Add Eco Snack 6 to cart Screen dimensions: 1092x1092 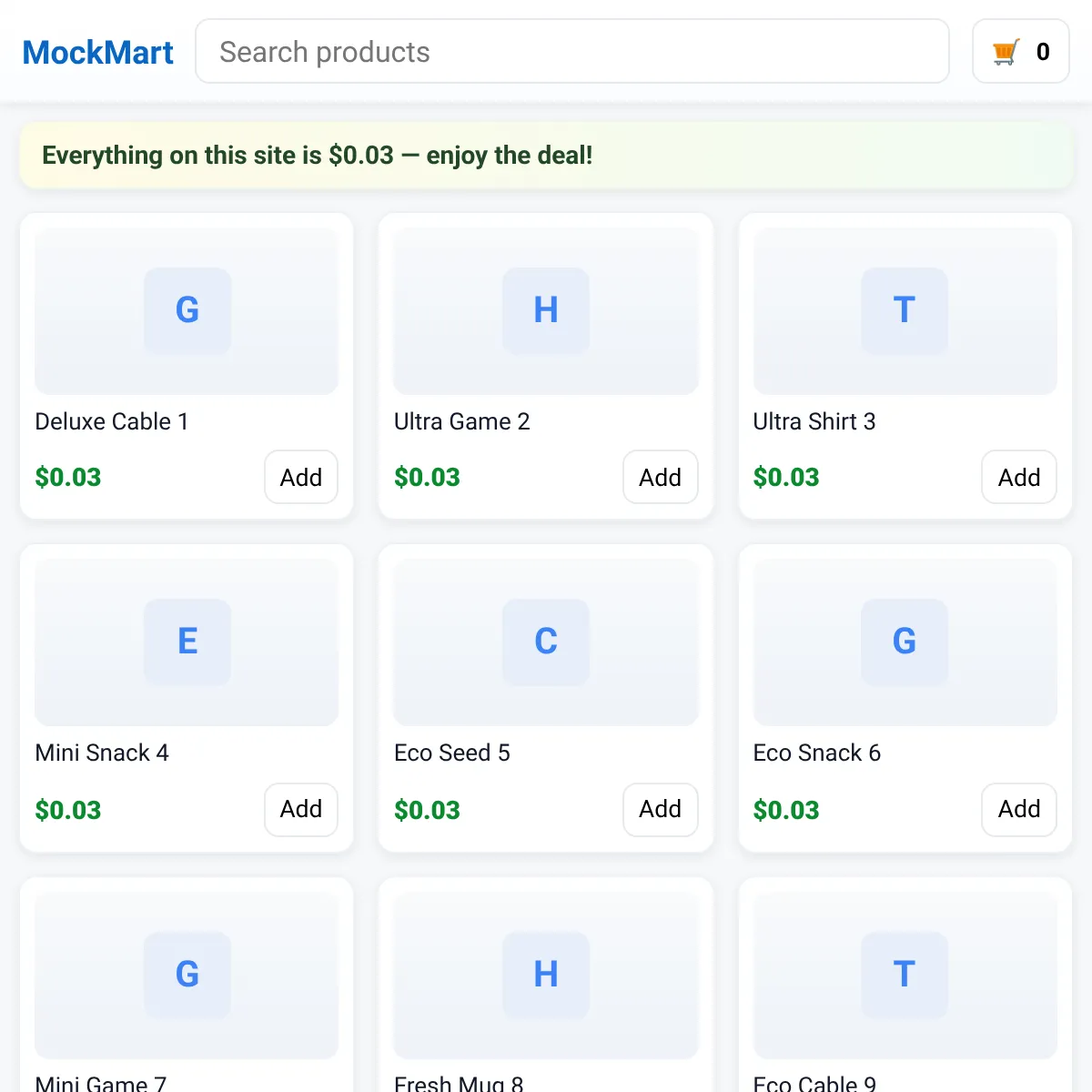(1019, 809)
